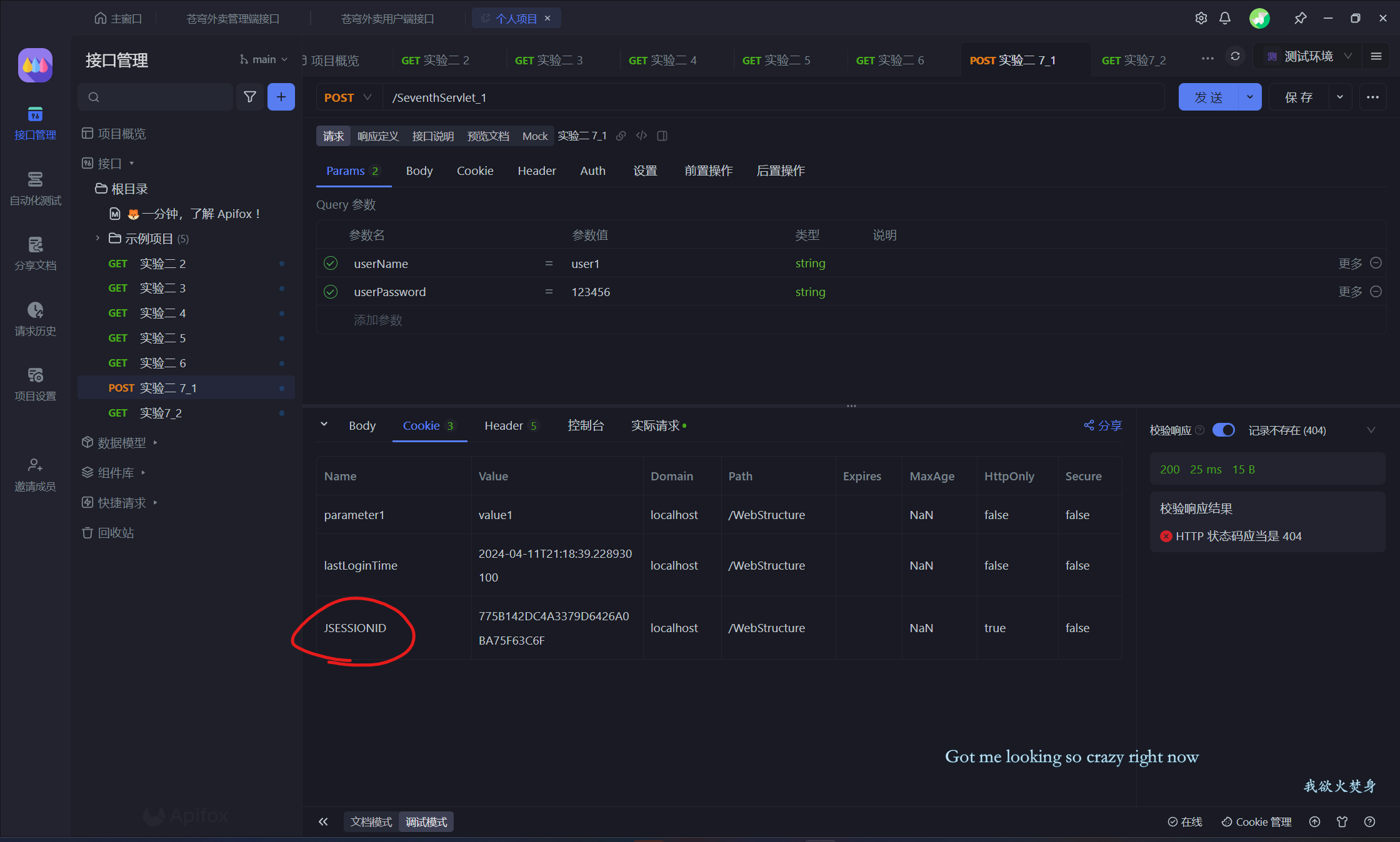Remove the userPassword parameter row
This screenshot has width=1400, height=842.
coord(1376,291)
